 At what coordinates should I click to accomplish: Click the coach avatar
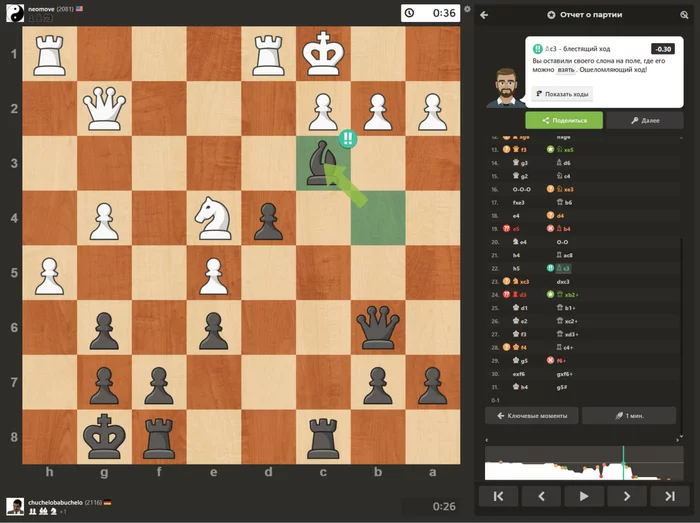[506, 87]
